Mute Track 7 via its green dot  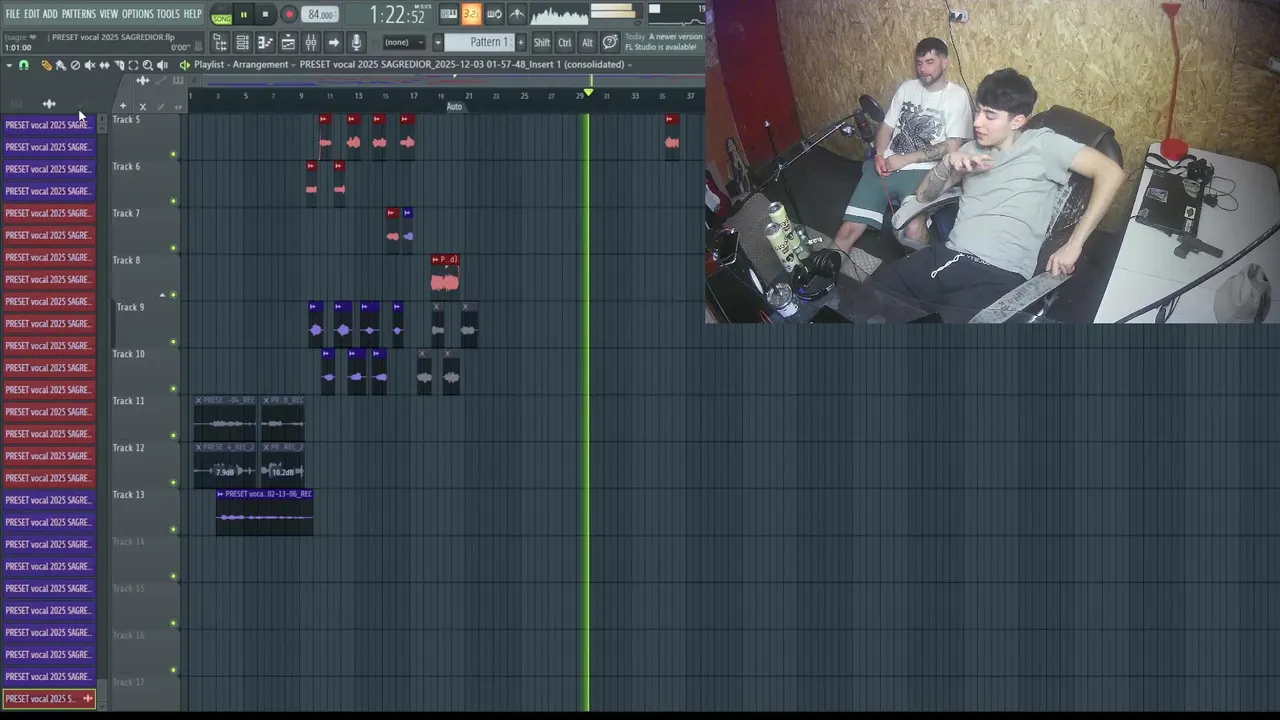[x=173, y=248]
